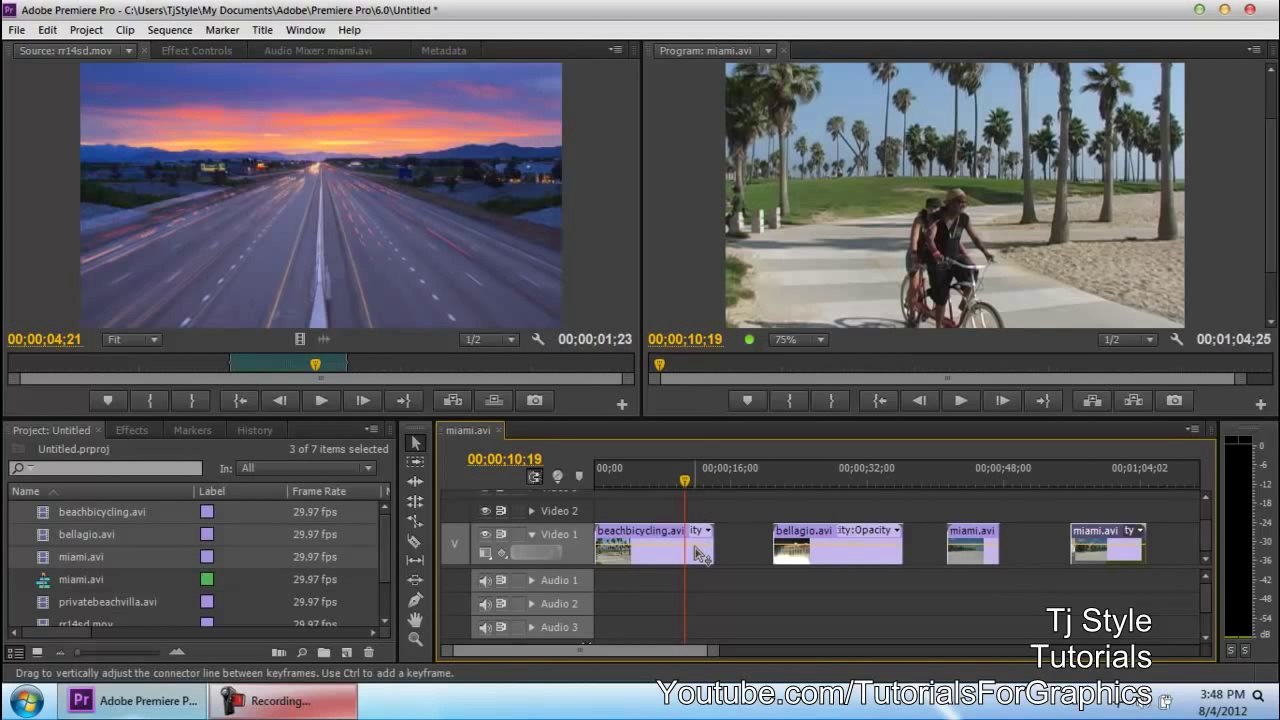Mute Audio 3 track speaker toggle
The height and width of the screenshot is (720, 1280).
(485, 627)
